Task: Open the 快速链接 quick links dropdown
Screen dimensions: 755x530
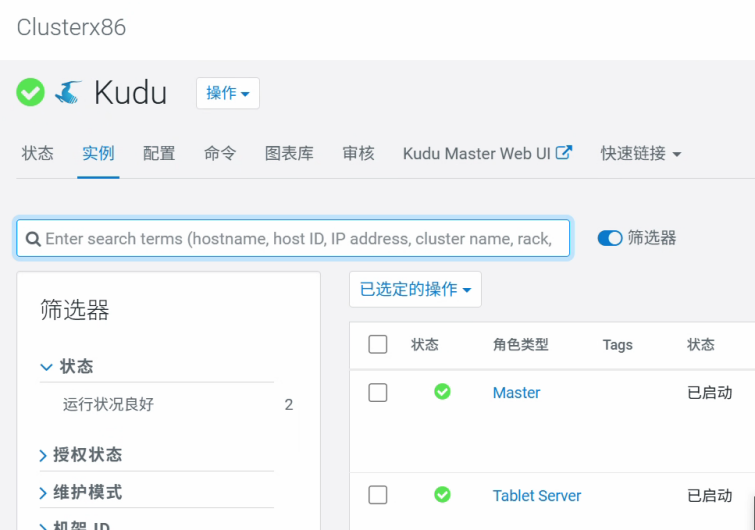Action: coord(641,154)
